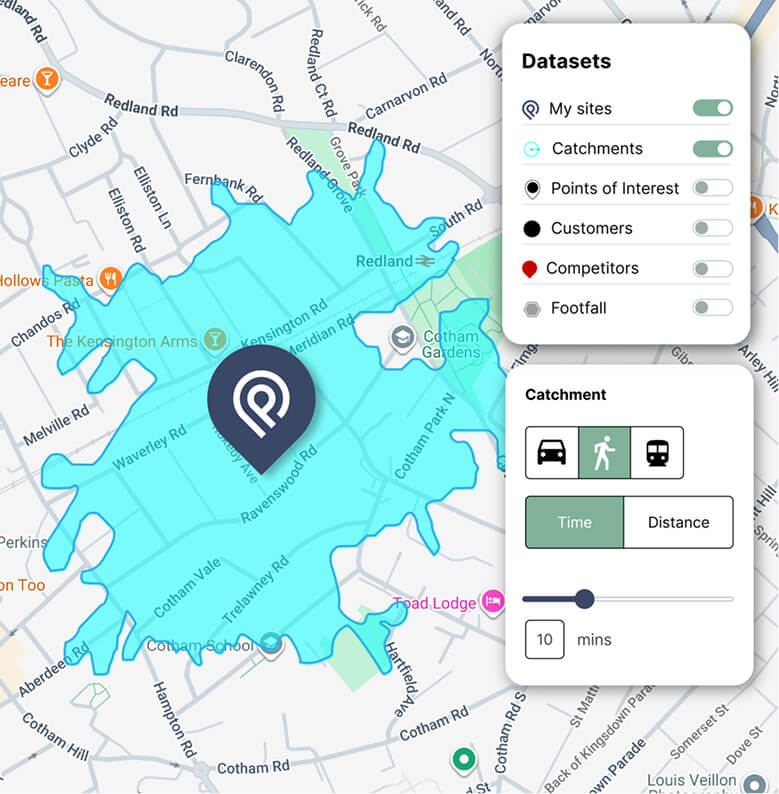The width and height of the screenshot is (779, 794).
Task: Click the Redland station label
Action: point(384,261)
